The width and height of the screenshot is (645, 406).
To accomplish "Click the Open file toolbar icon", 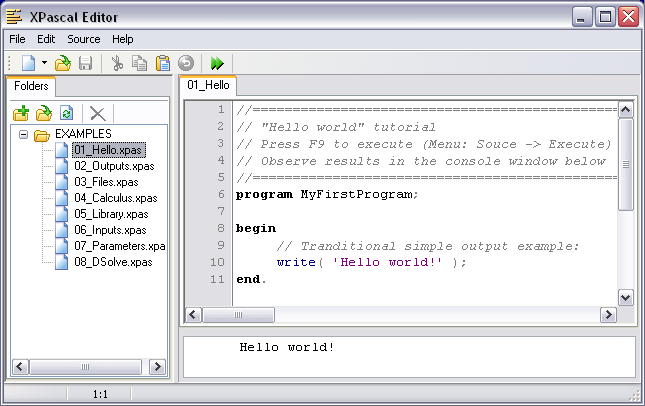I will click(63, 63).
